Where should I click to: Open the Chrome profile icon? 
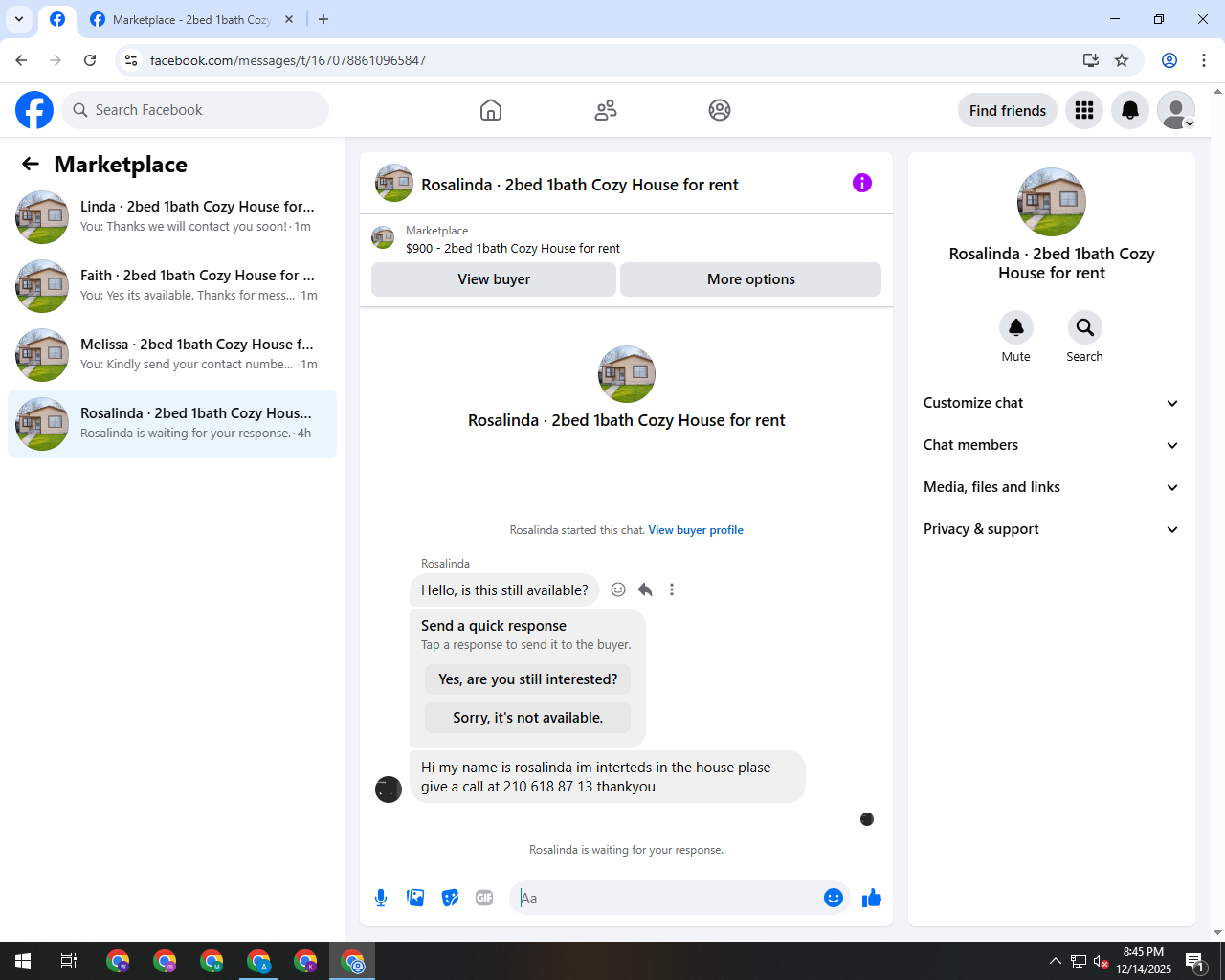click(x=1169, y=60)
